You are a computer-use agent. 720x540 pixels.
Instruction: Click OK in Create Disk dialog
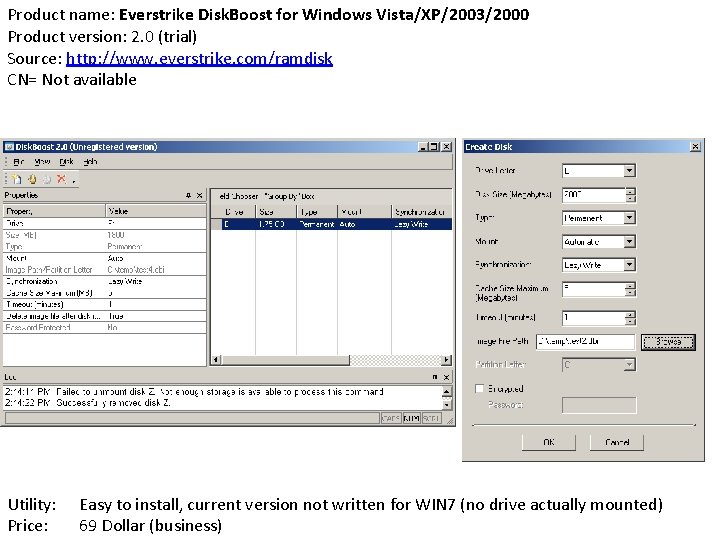[x=549, y=442]
